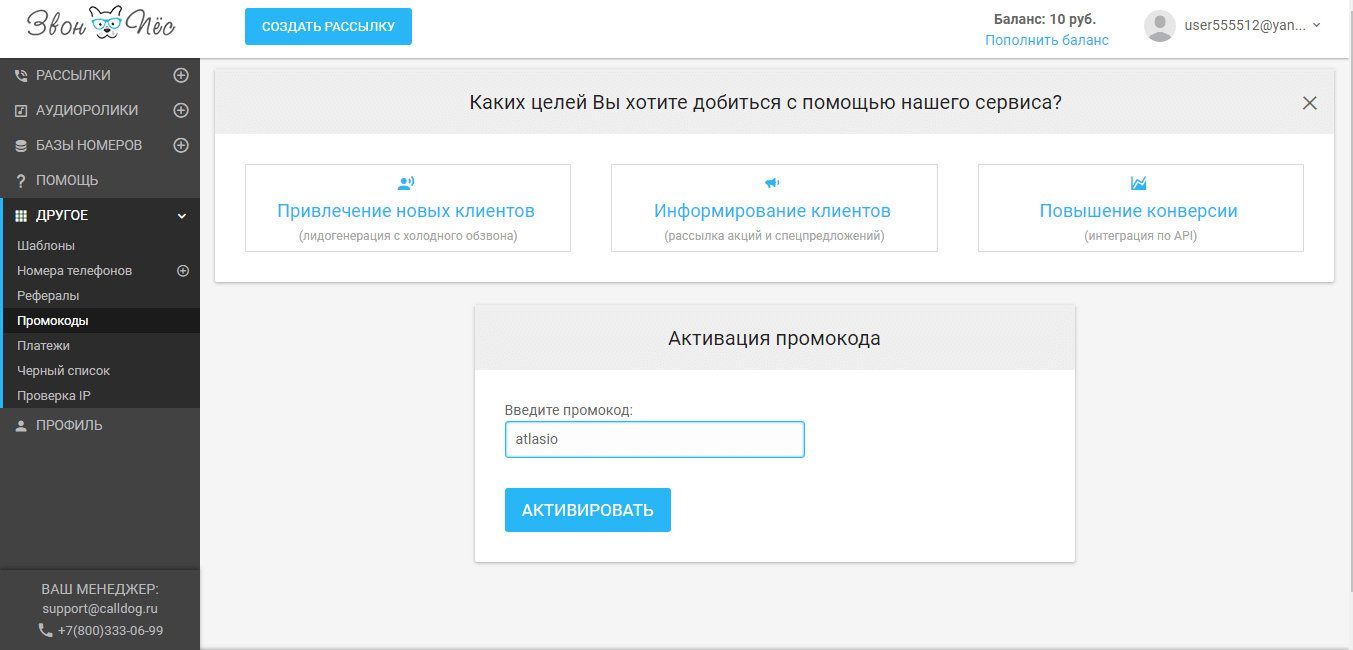The image size is (1353, 650).
Task: Go to Рефералы page
Action: tap(48, 296)
